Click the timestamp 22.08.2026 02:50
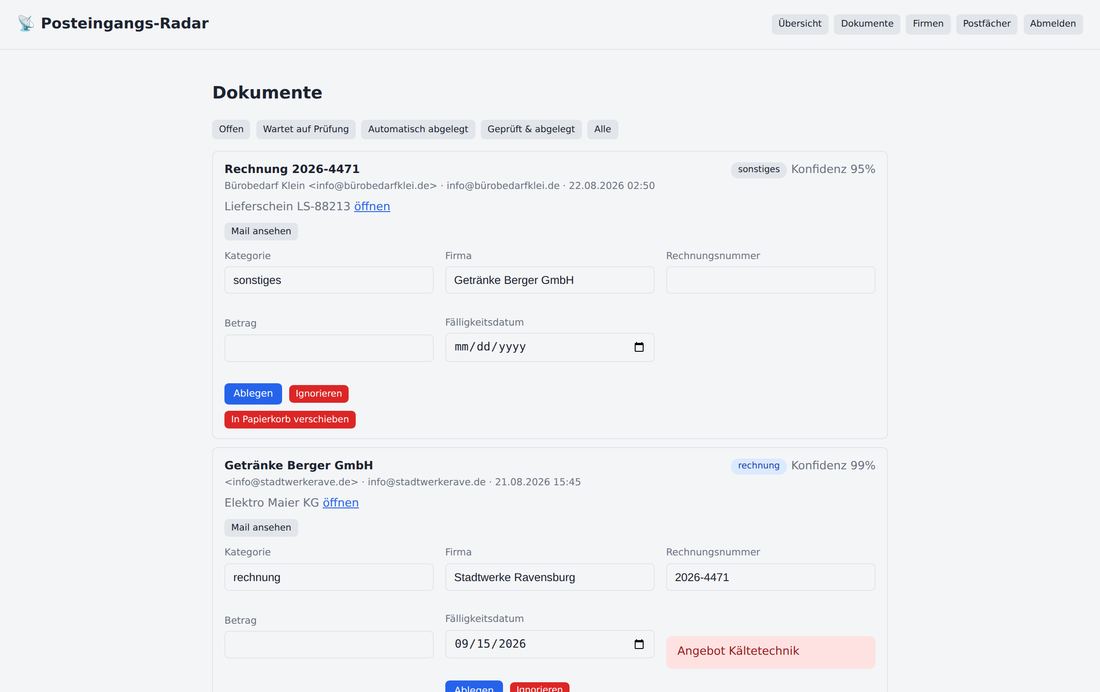1100x692 pixels. point(612,186)
